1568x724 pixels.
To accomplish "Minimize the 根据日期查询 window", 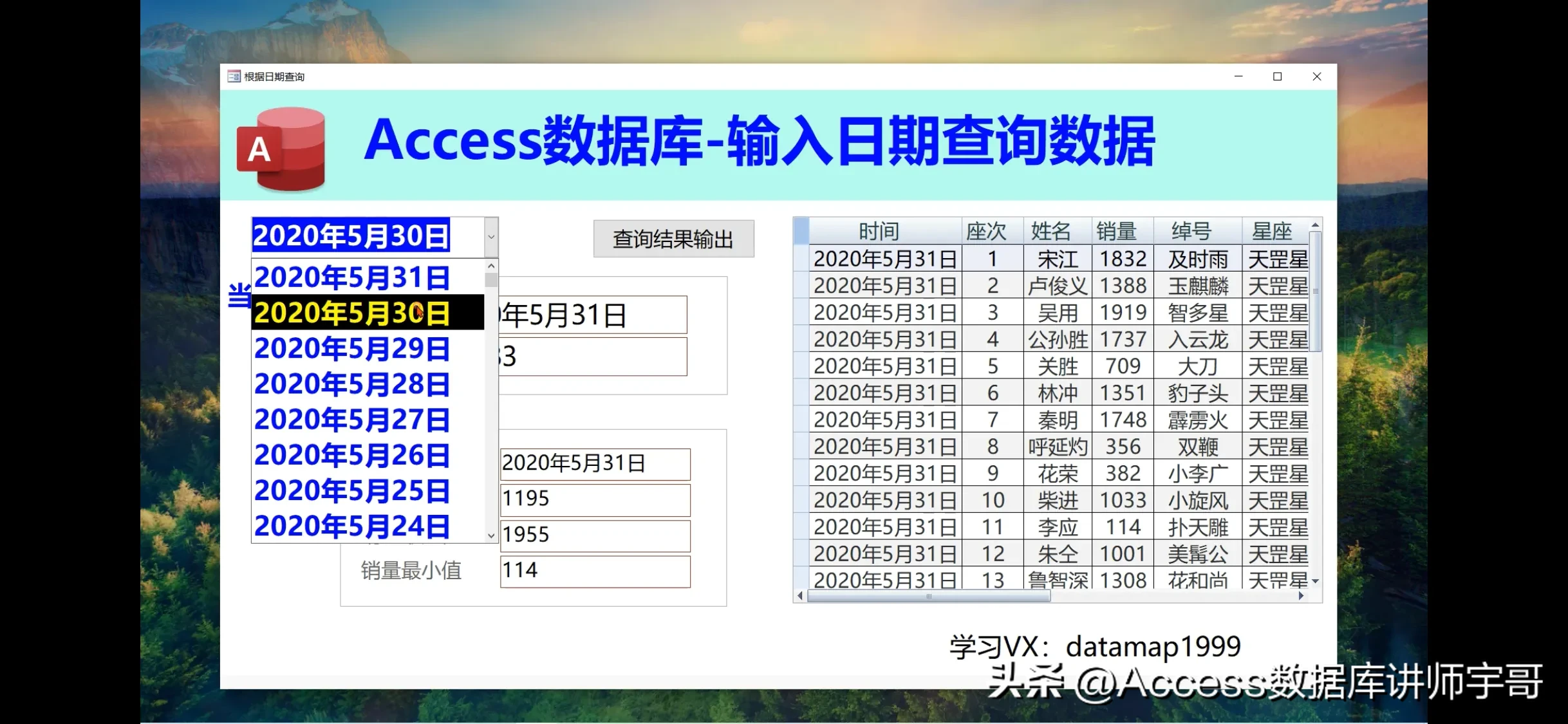I will [x=1238, y=77].
